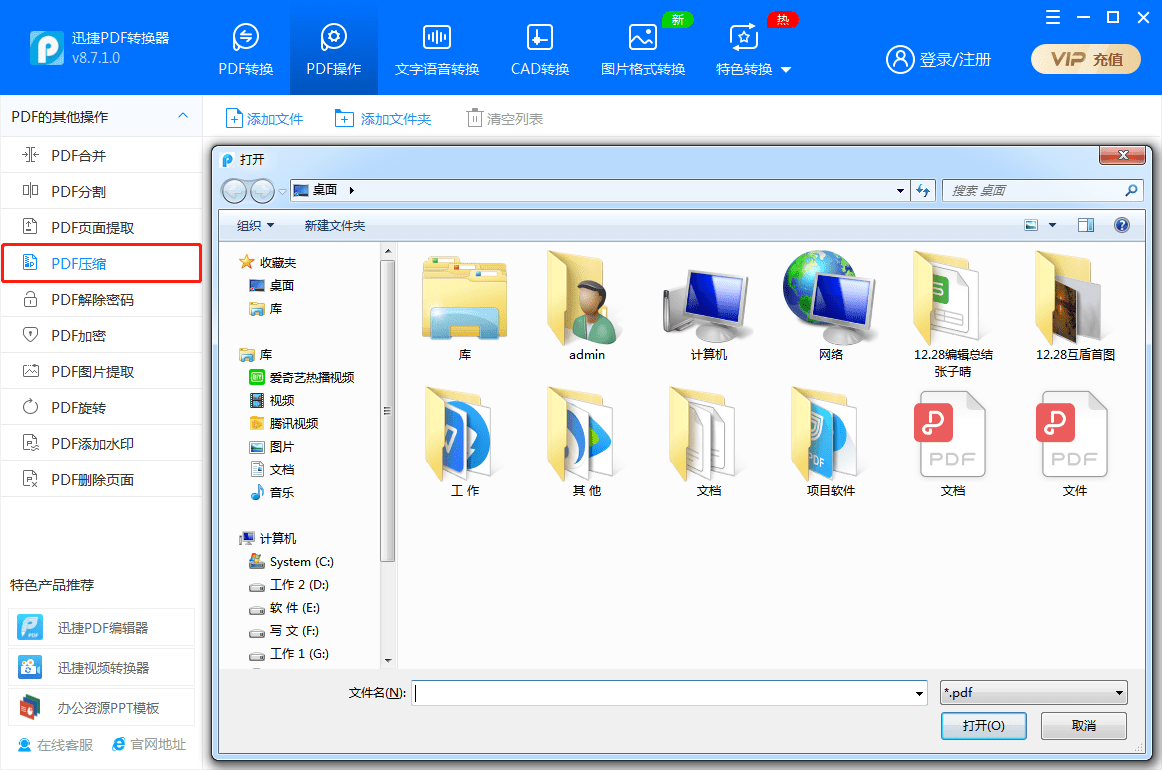Expand the 特色转换 dropdown arrow

[786, 70]
